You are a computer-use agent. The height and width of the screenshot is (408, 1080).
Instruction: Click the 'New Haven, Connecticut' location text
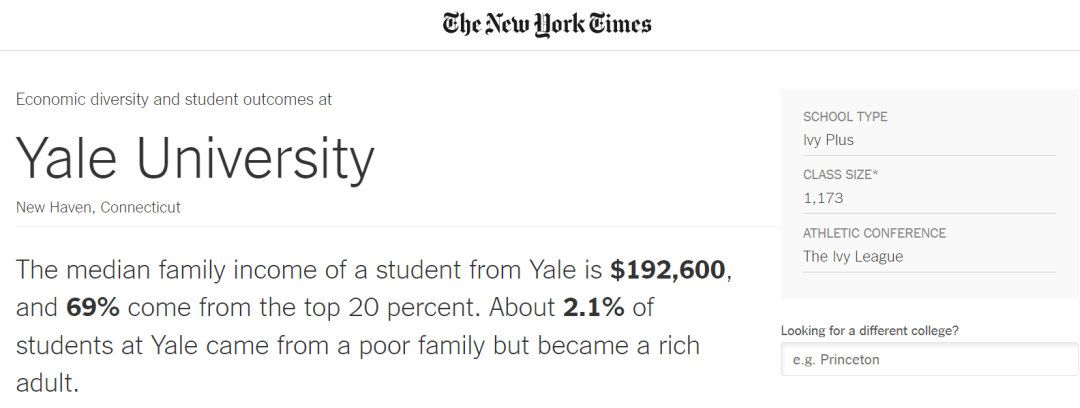(x=98, y=207)
